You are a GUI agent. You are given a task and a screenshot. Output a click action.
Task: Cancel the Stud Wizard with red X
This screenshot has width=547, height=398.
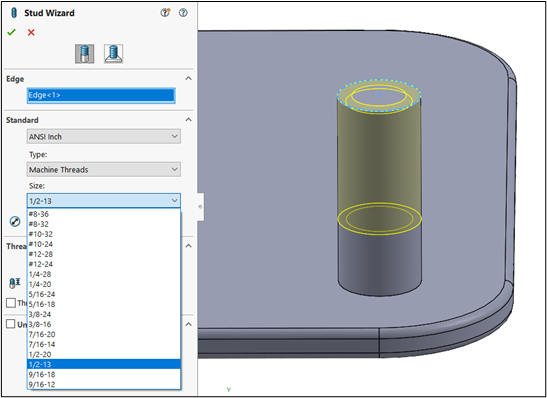[31, 32]
